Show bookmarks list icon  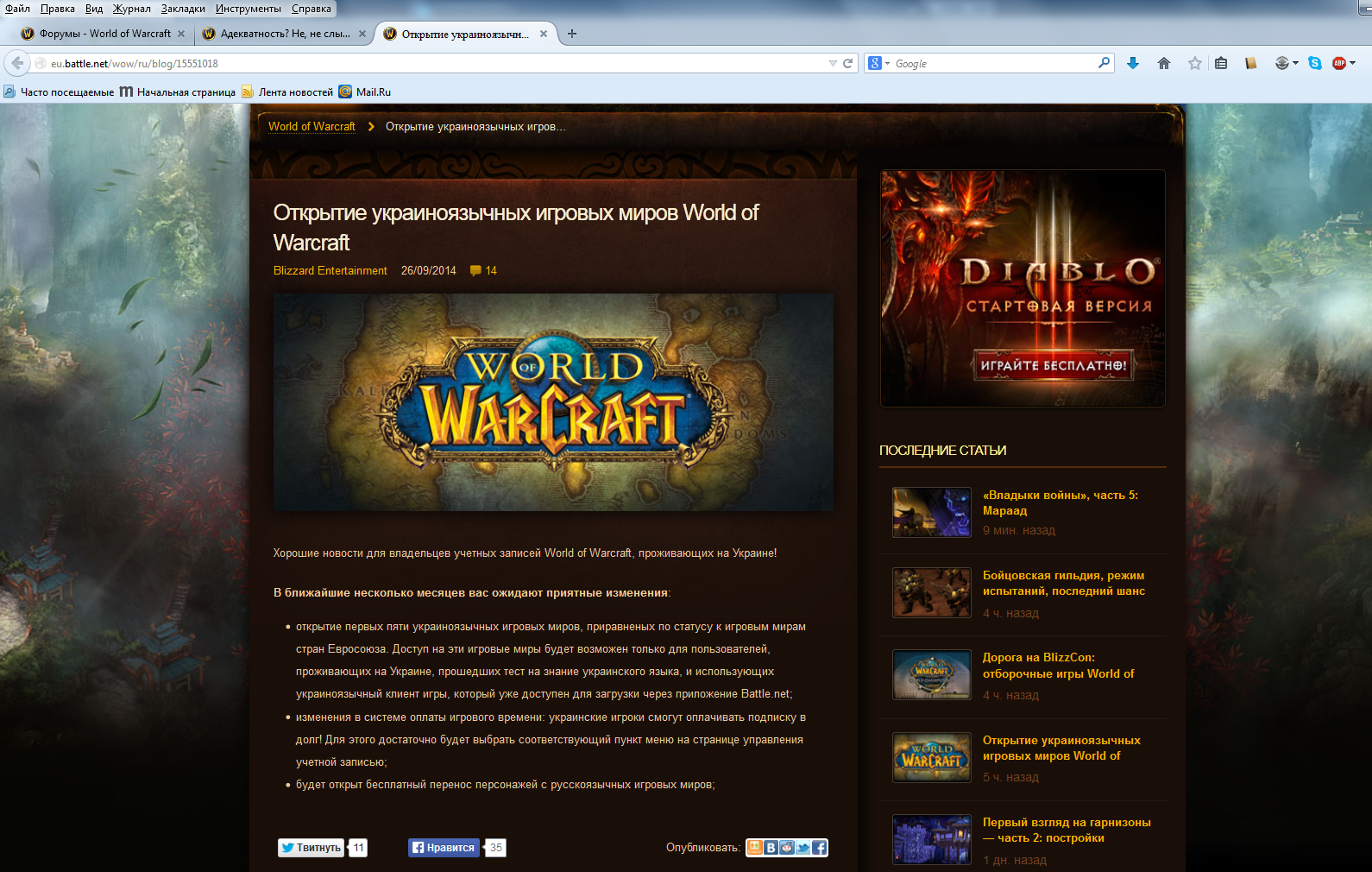pos(1221,63)
